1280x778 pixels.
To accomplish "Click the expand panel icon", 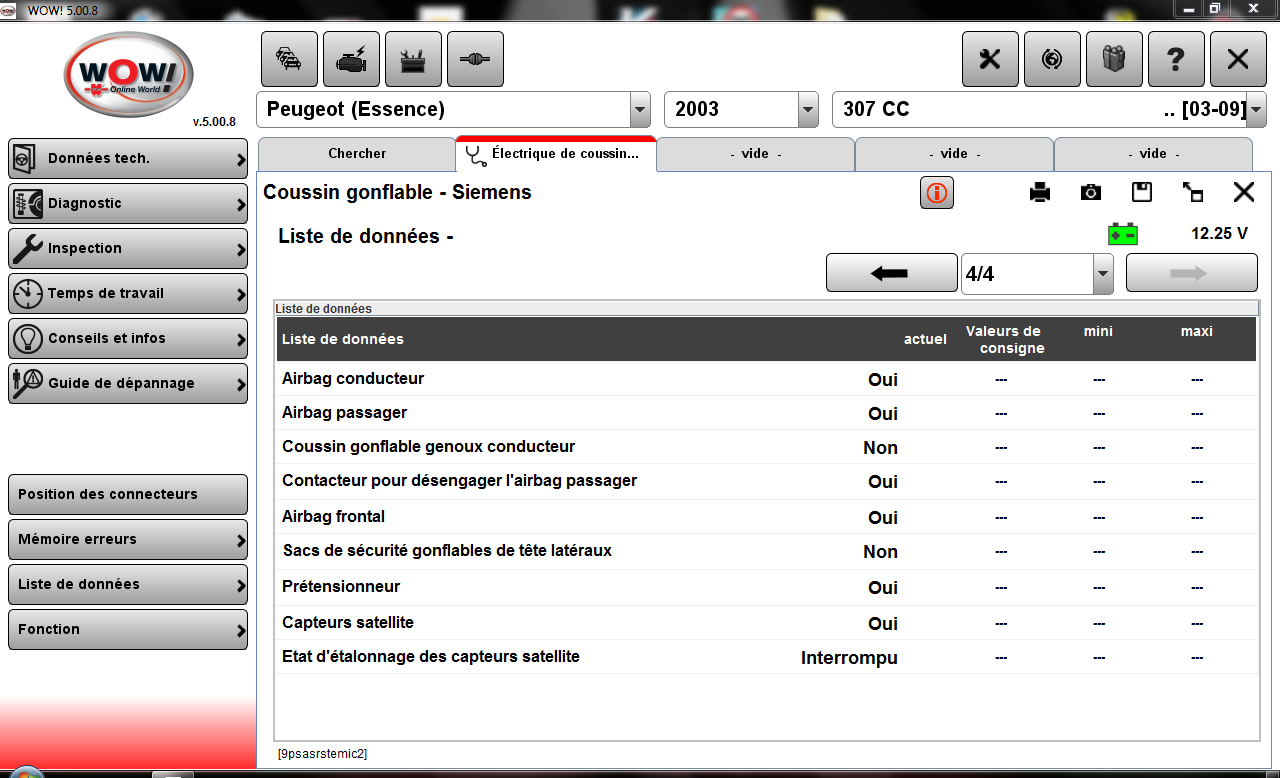I will click(x=1193, y=193).
